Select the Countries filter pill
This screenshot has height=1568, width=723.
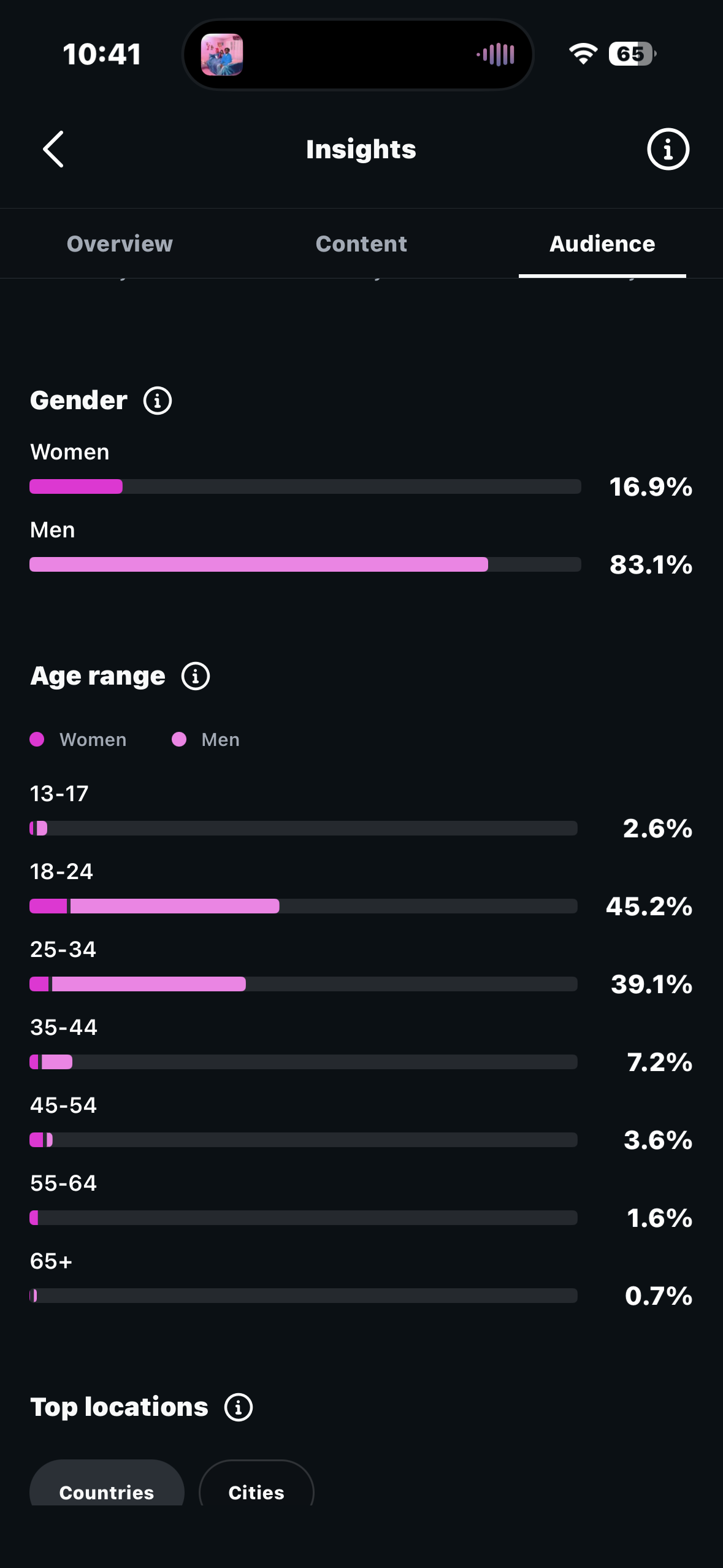(107, 1485)
